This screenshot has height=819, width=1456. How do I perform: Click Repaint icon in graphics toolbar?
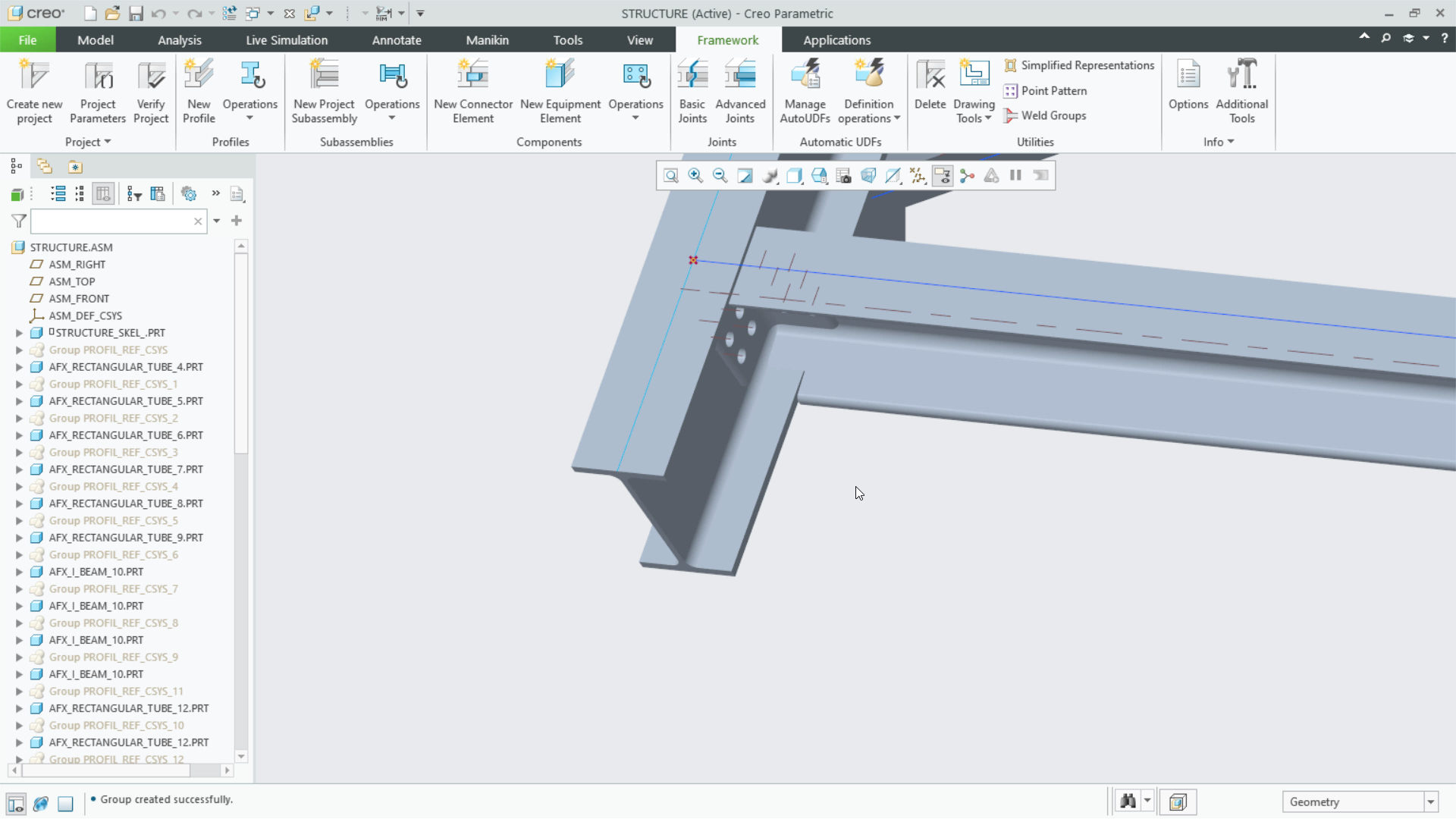(x=745, y=176)
